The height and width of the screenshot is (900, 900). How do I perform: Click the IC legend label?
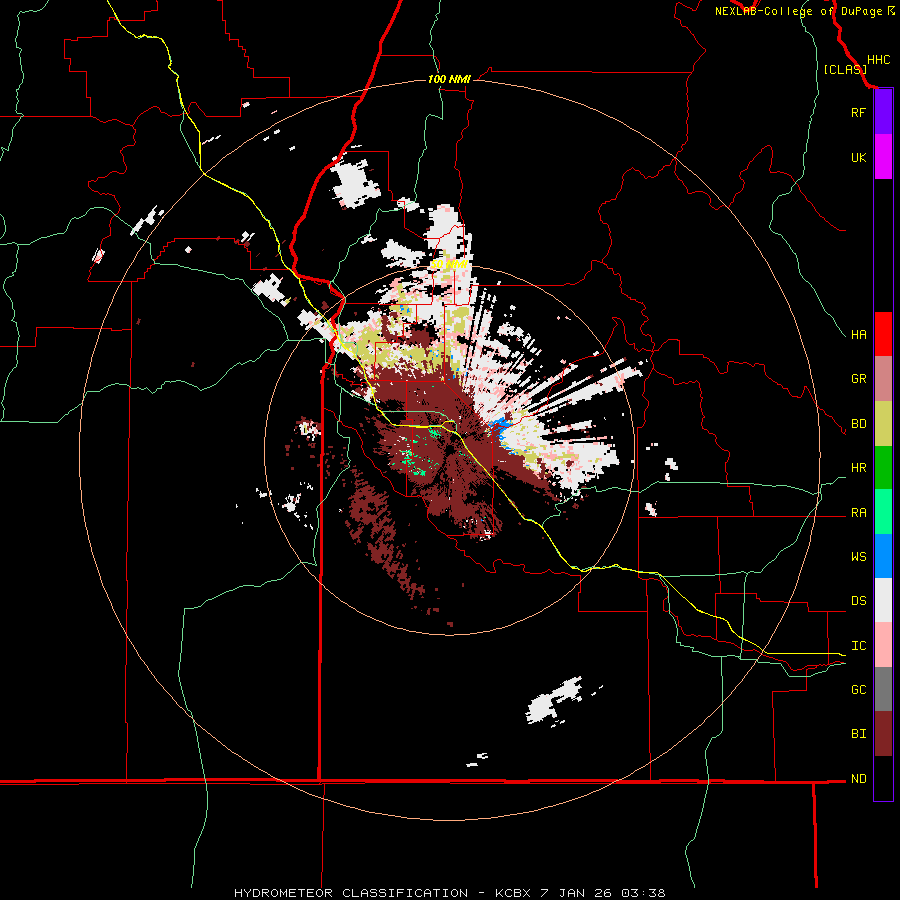click(x=858, y=646)
